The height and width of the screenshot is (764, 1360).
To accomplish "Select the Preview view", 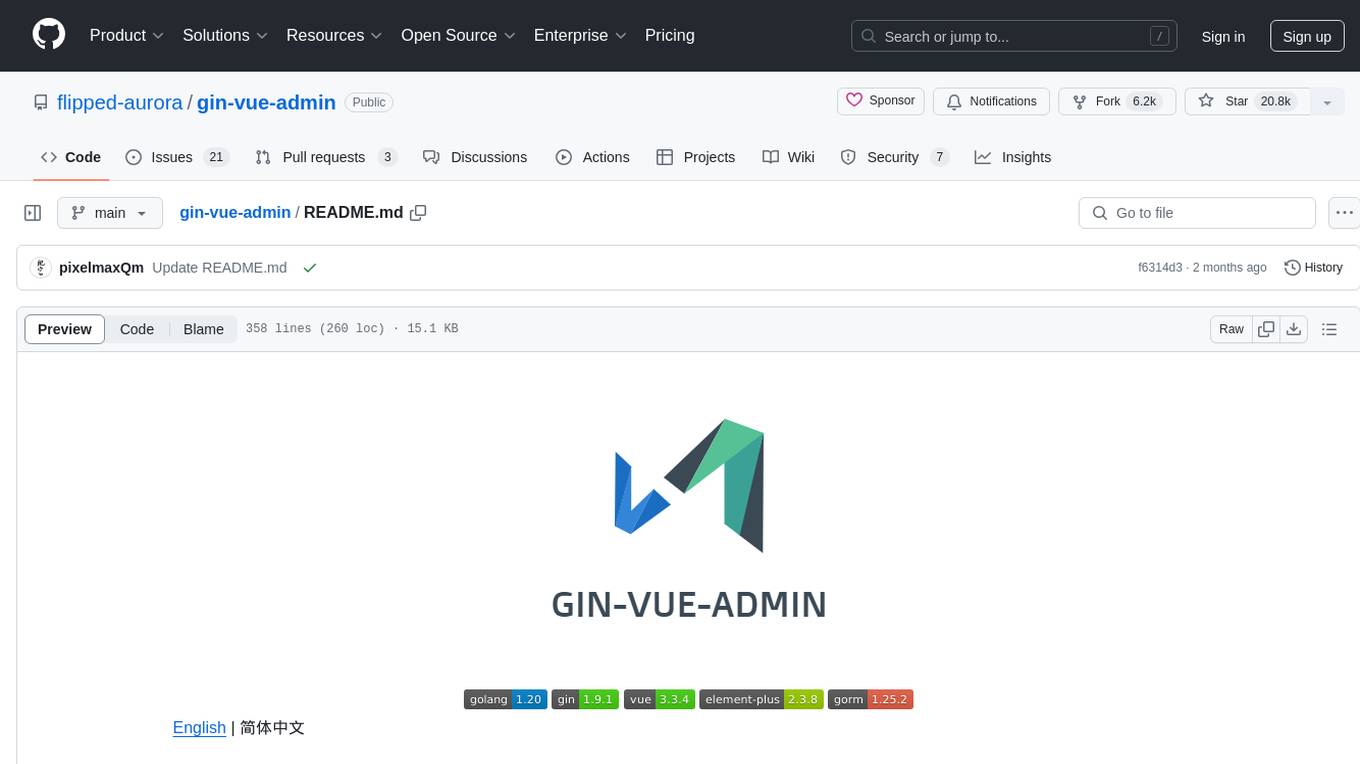I will click(65, 329).
